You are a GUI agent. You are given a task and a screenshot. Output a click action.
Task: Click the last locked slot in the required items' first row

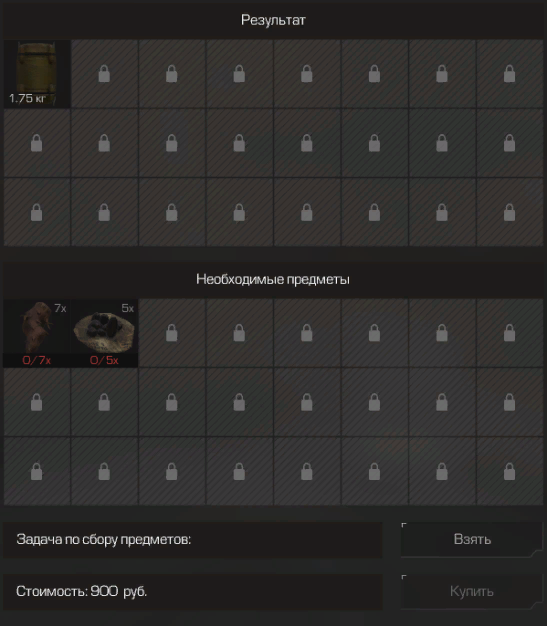(x=509, y=333)
